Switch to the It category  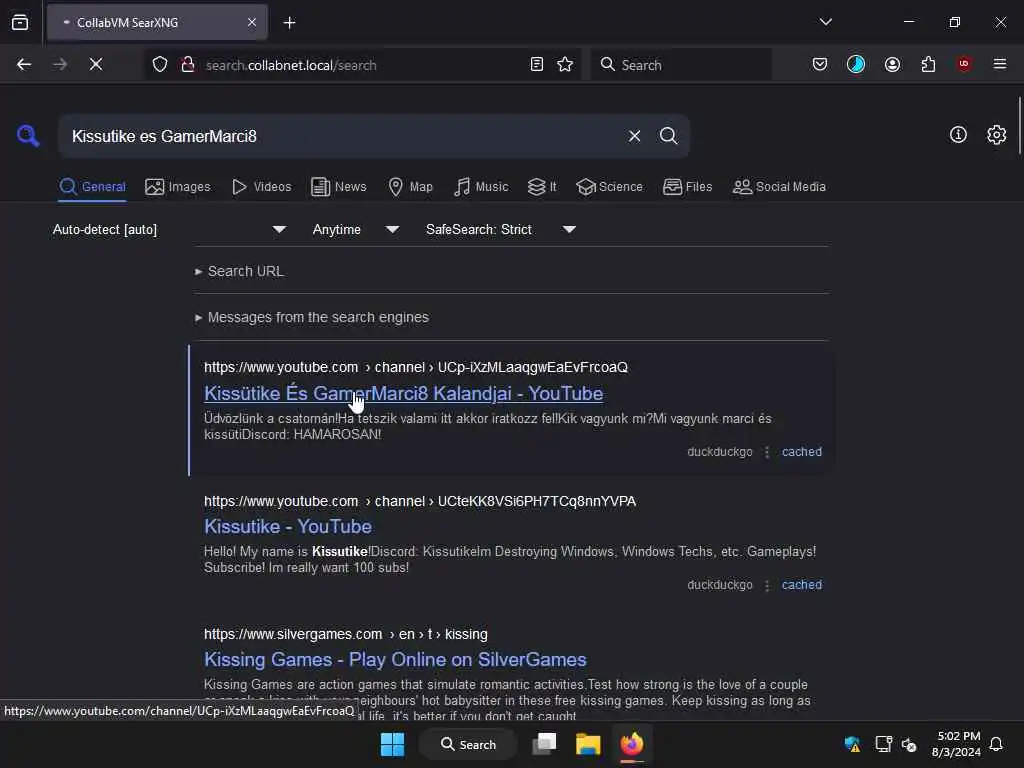tap(542, 187)
